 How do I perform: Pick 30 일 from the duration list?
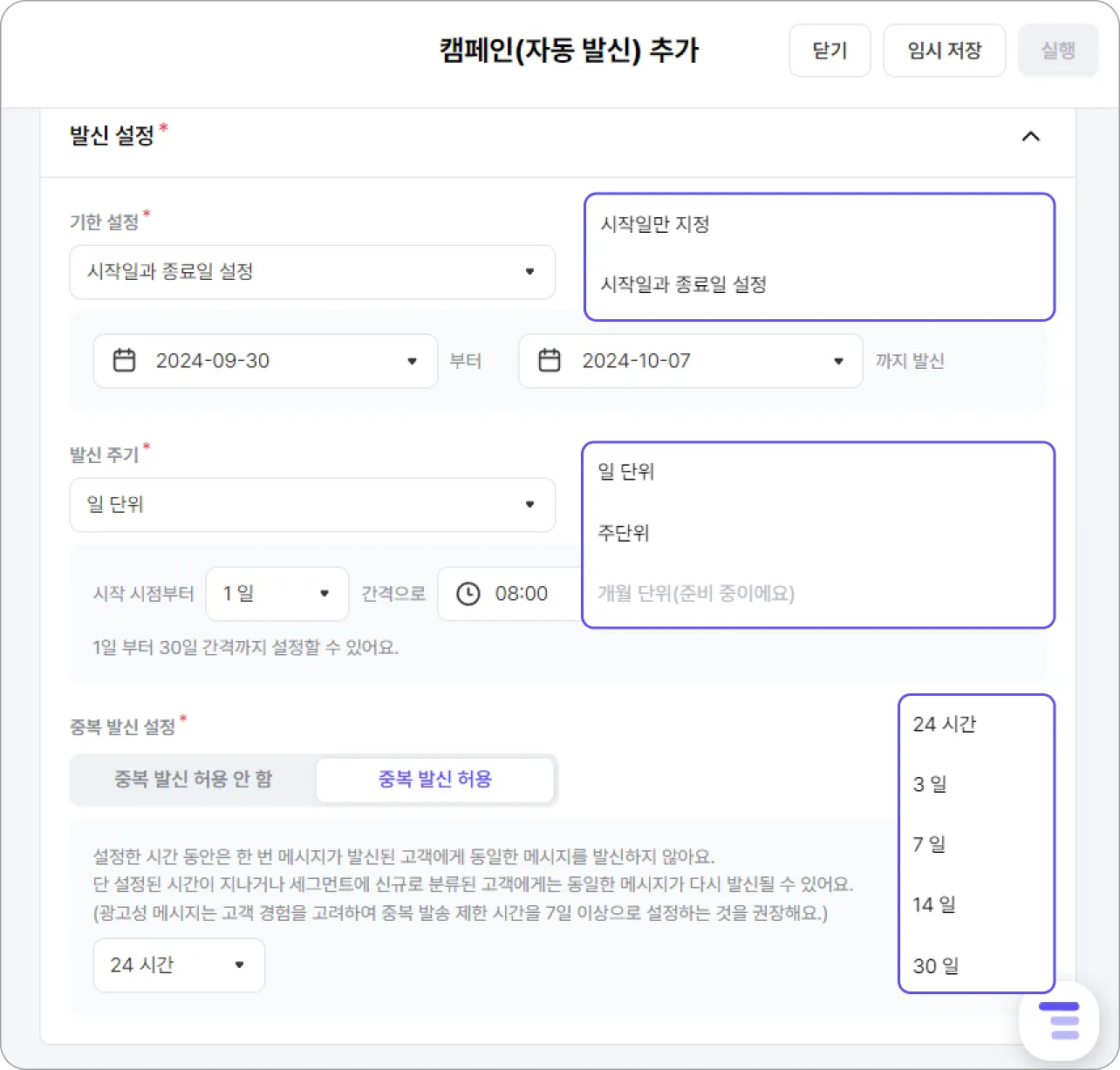[x=935, y=965]
